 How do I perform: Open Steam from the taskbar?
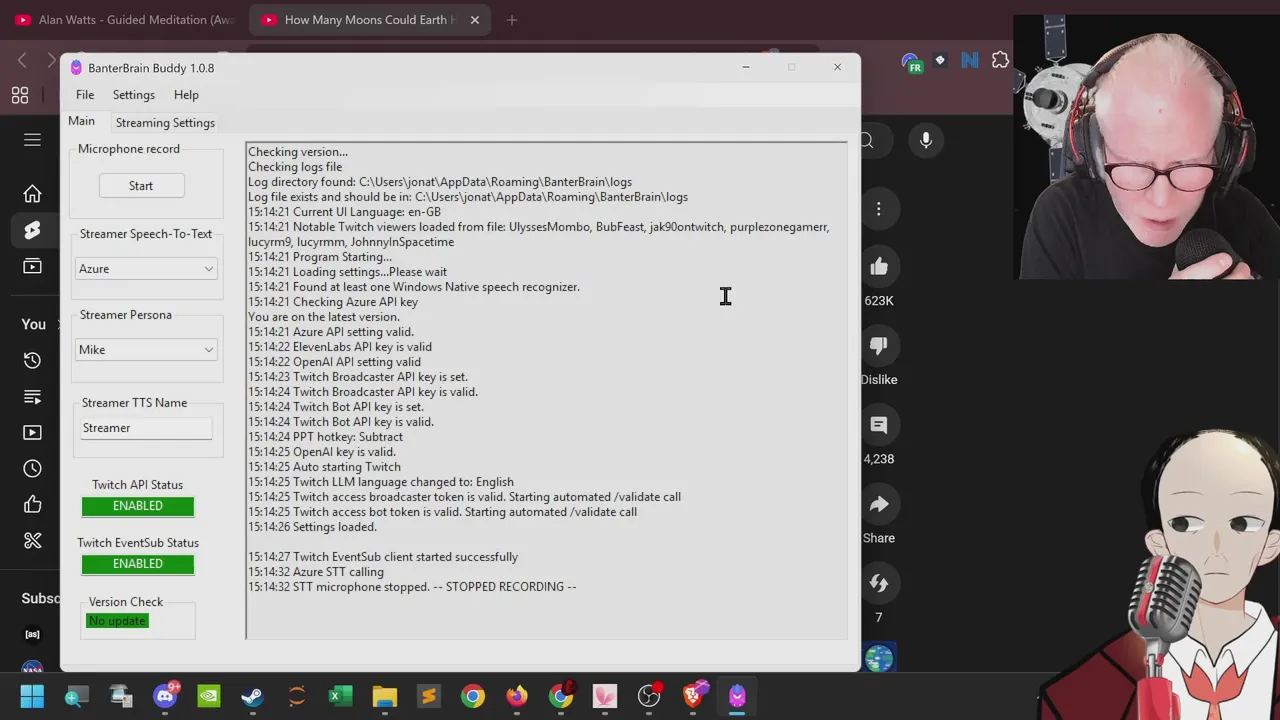click(x=253, y=696)
